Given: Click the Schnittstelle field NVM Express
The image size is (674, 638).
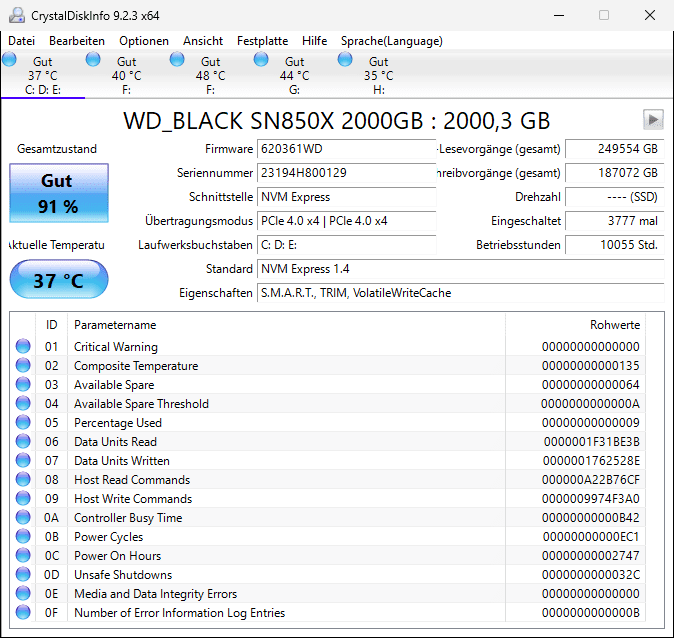Looking at the screenshot, I should click(x=346, y=197).
